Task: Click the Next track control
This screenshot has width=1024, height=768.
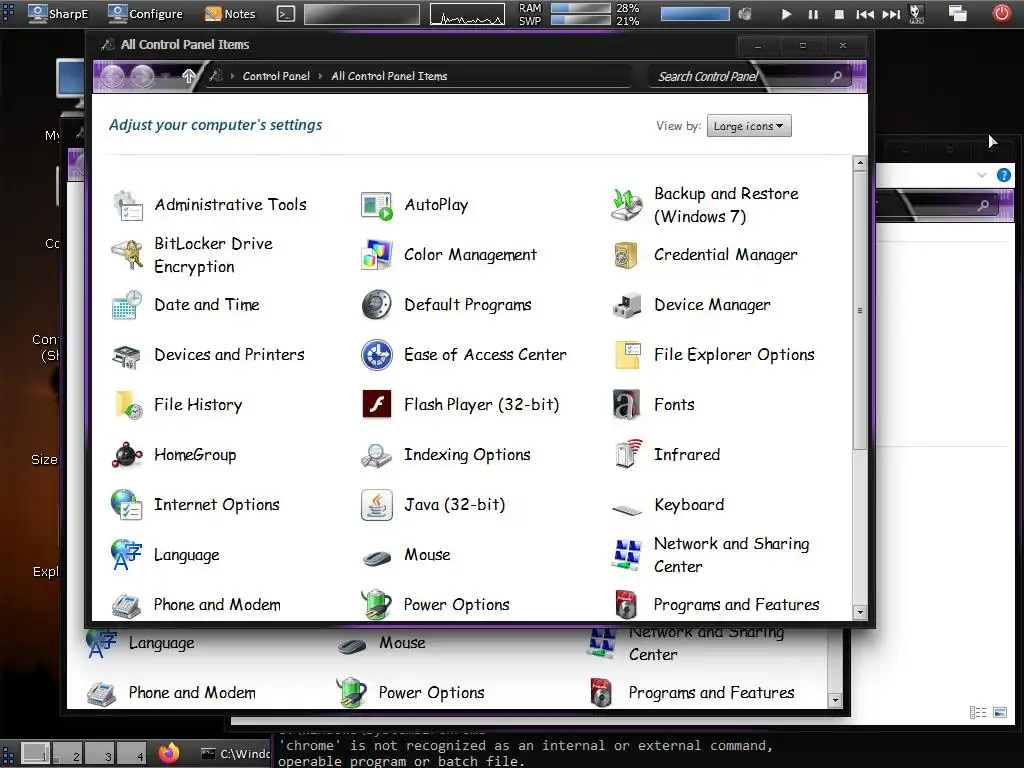Action: coord(891,14)
